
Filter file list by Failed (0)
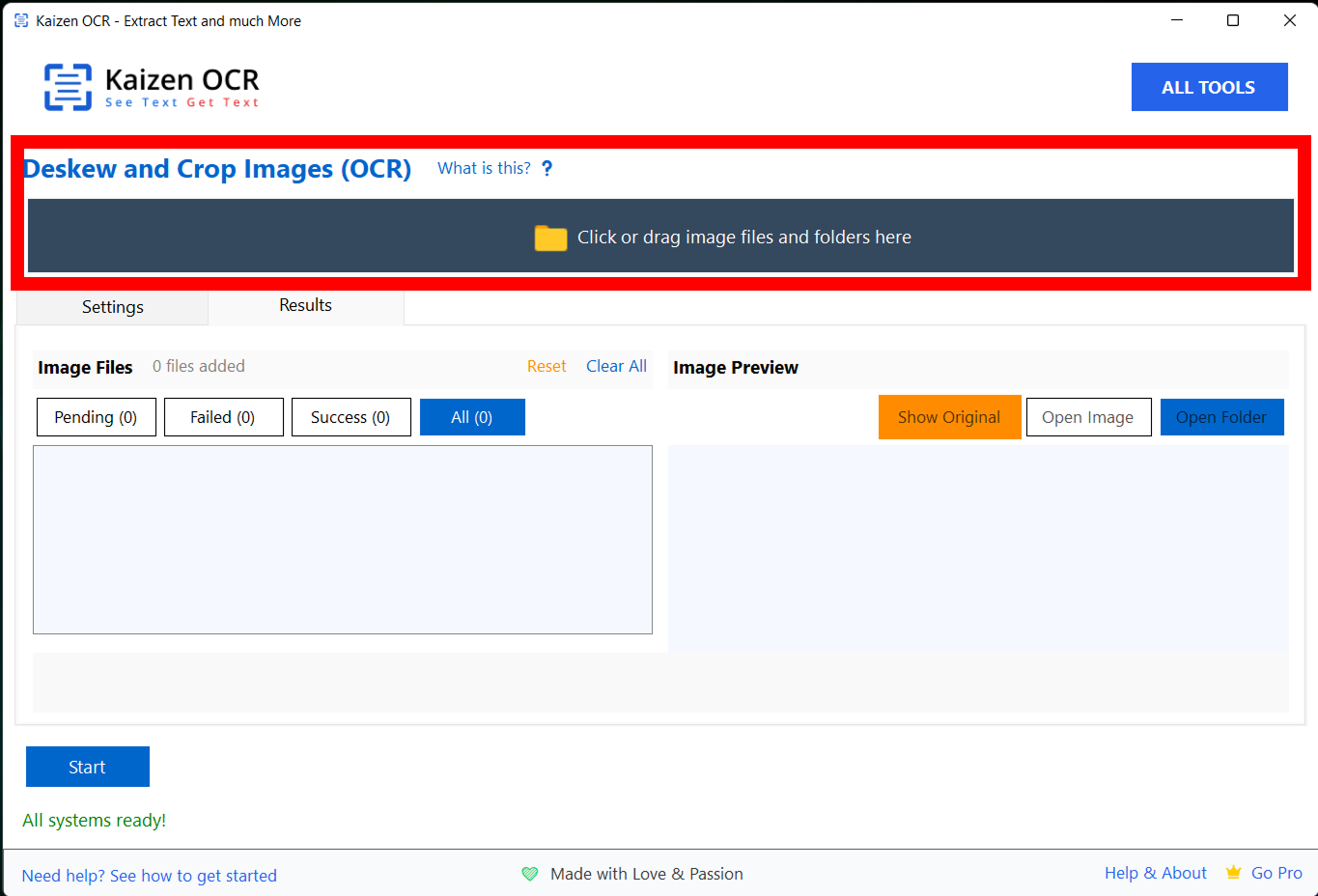tap(223, 417)
